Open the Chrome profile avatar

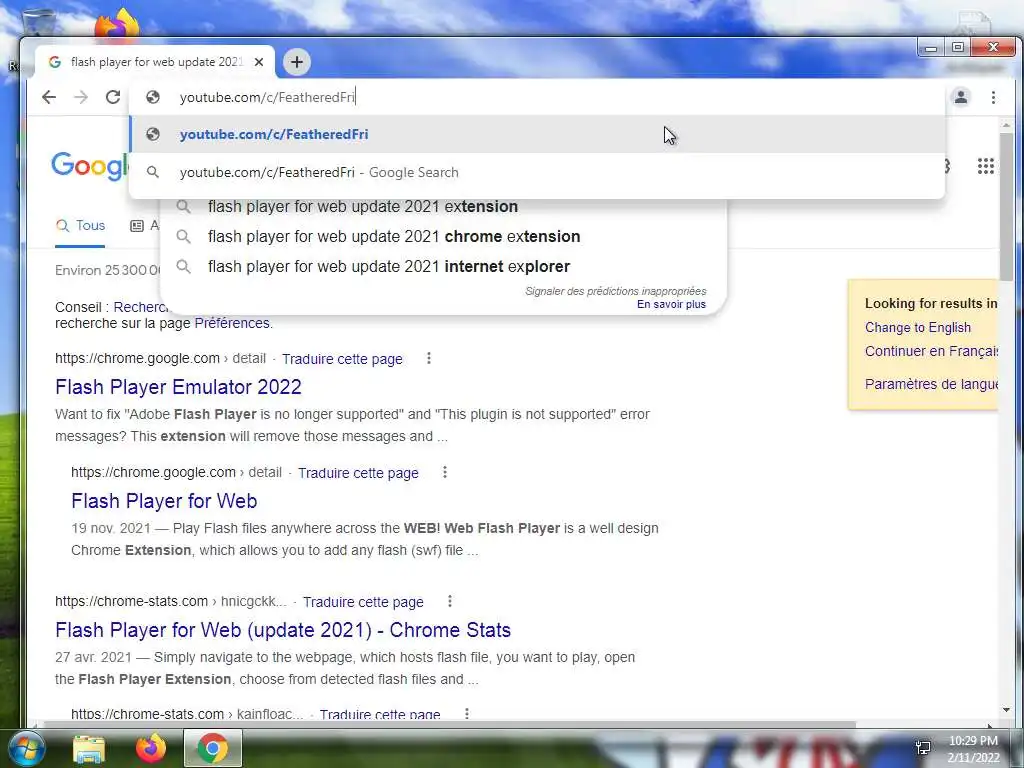click(961, 97)
